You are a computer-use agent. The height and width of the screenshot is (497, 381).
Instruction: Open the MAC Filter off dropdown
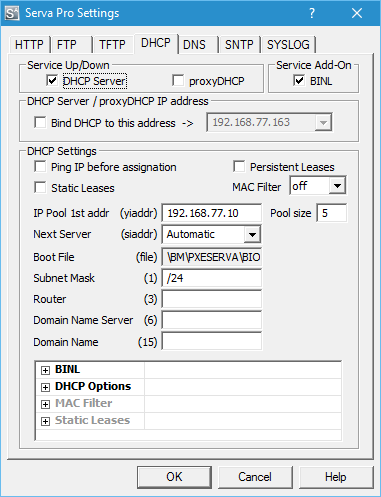[337, 185]
